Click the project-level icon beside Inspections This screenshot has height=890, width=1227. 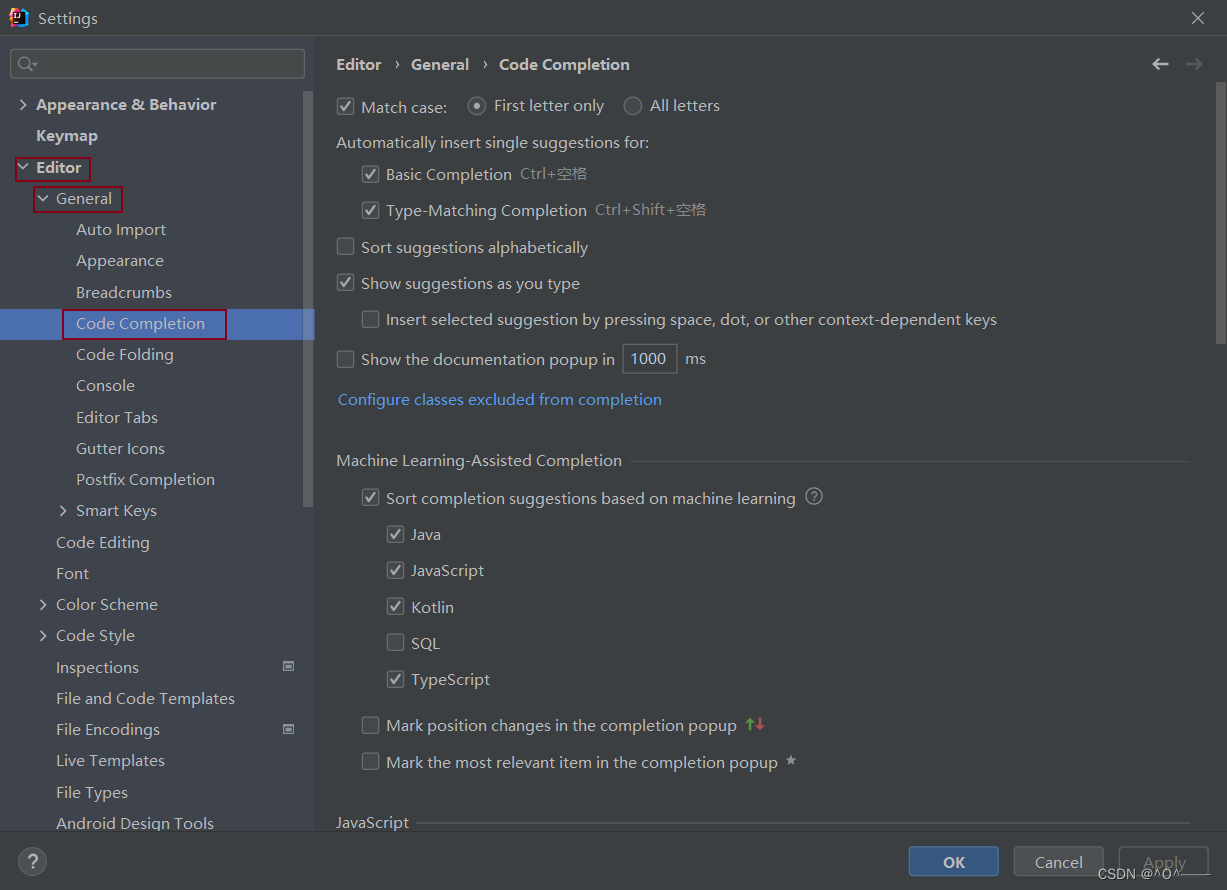(288, 666)
